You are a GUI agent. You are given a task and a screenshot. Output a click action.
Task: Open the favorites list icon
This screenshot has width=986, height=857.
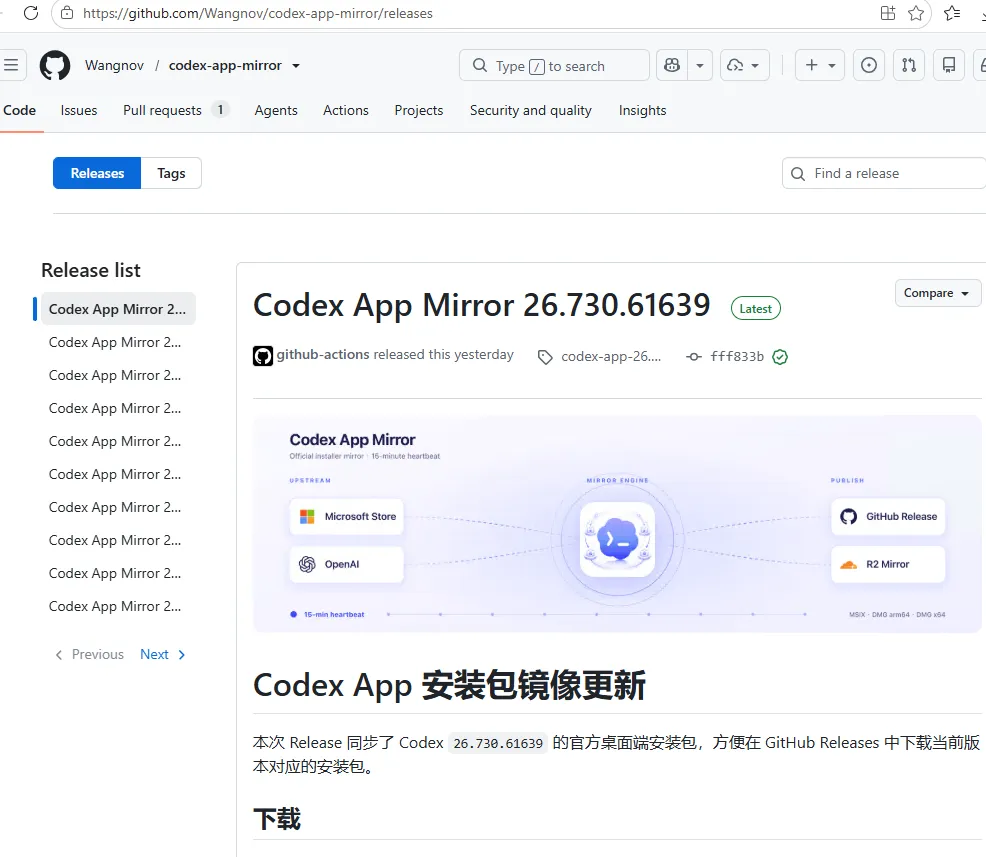click(952, 13)
